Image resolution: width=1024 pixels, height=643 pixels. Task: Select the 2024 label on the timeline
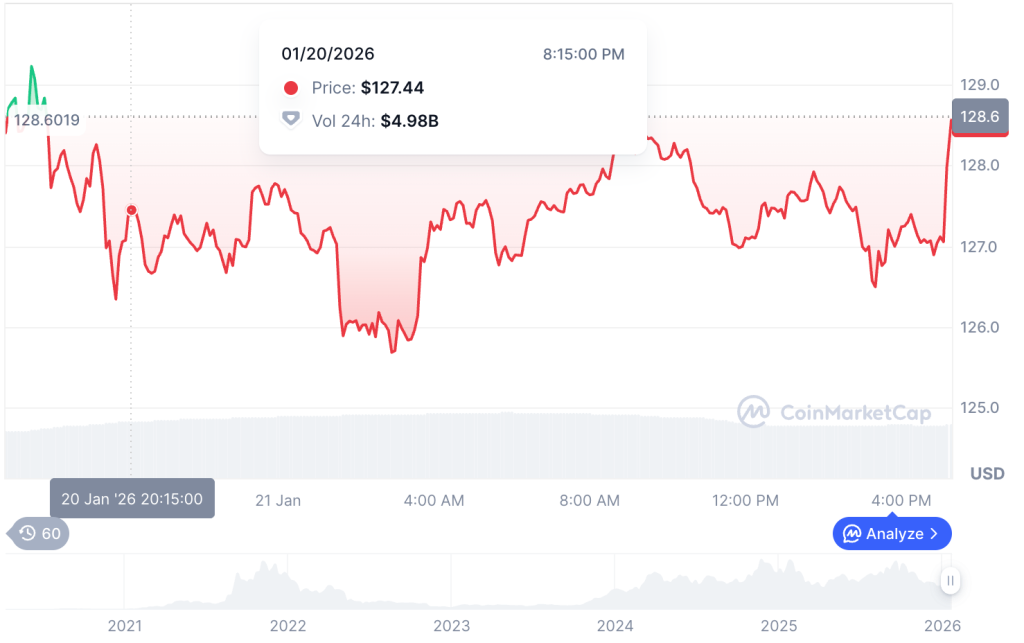[x=616, y=626]
